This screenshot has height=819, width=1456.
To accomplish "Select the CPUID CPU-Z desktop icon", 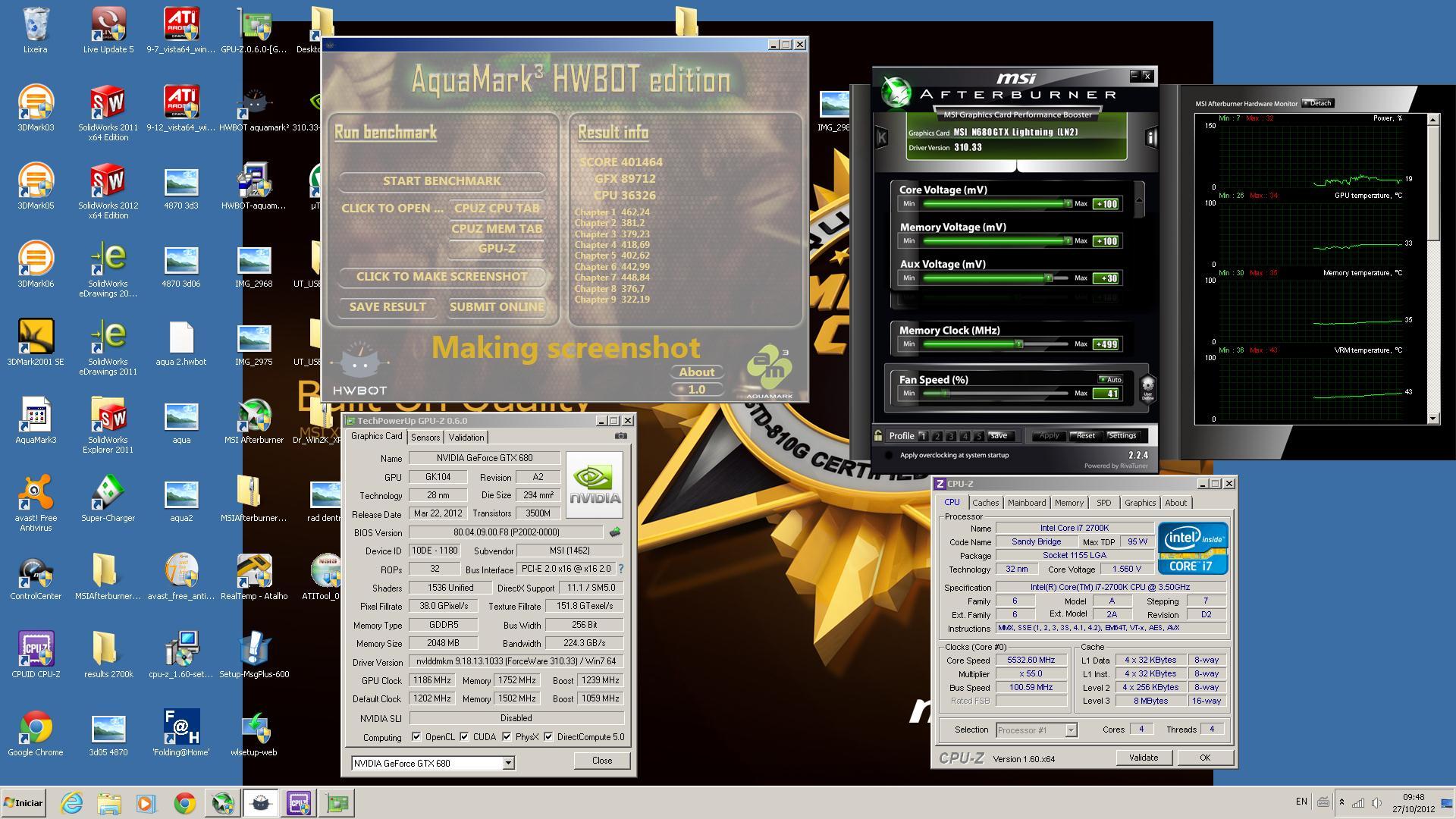I will pyautogui.click(x=36, y=655).
